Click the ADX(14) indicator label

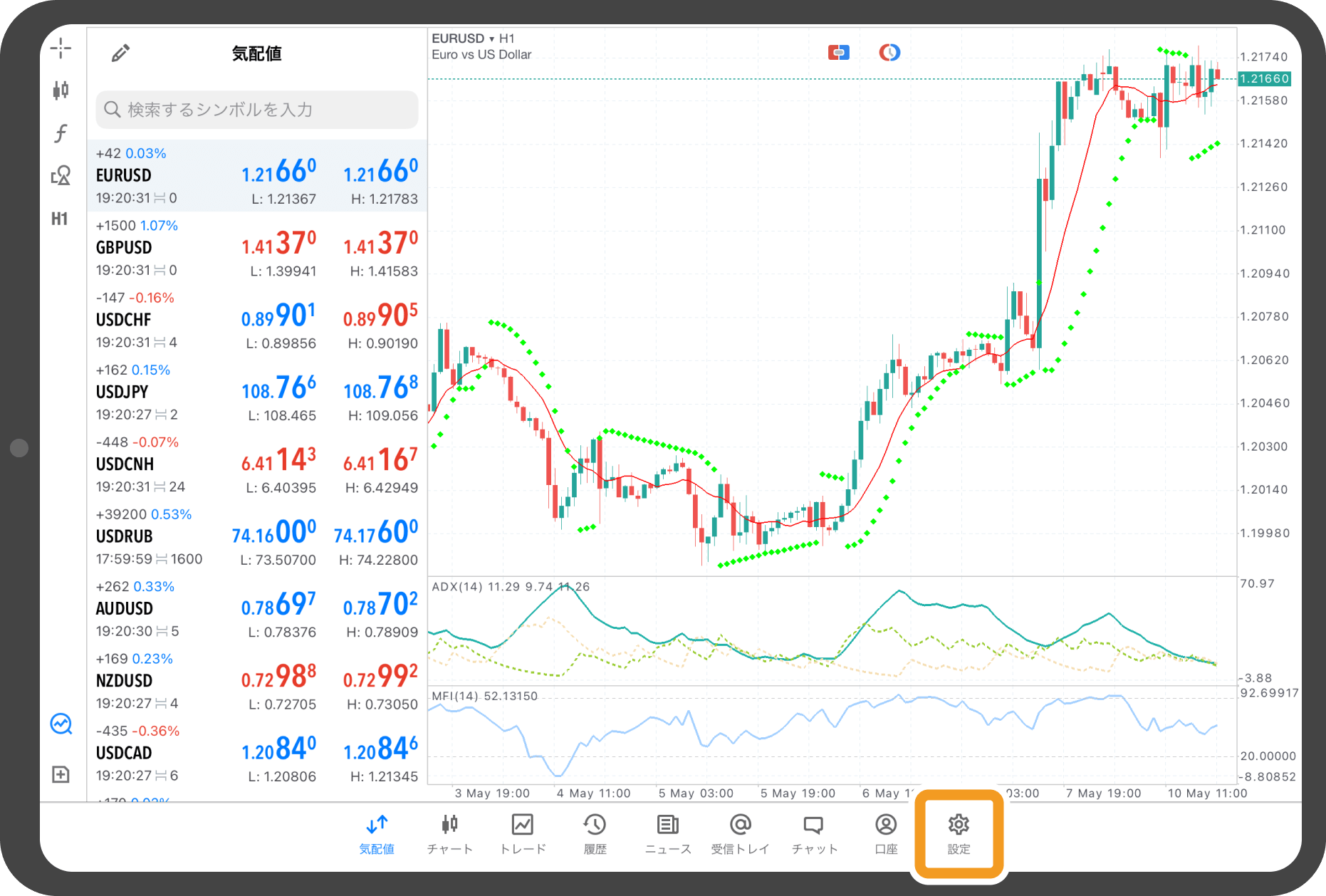457,587
